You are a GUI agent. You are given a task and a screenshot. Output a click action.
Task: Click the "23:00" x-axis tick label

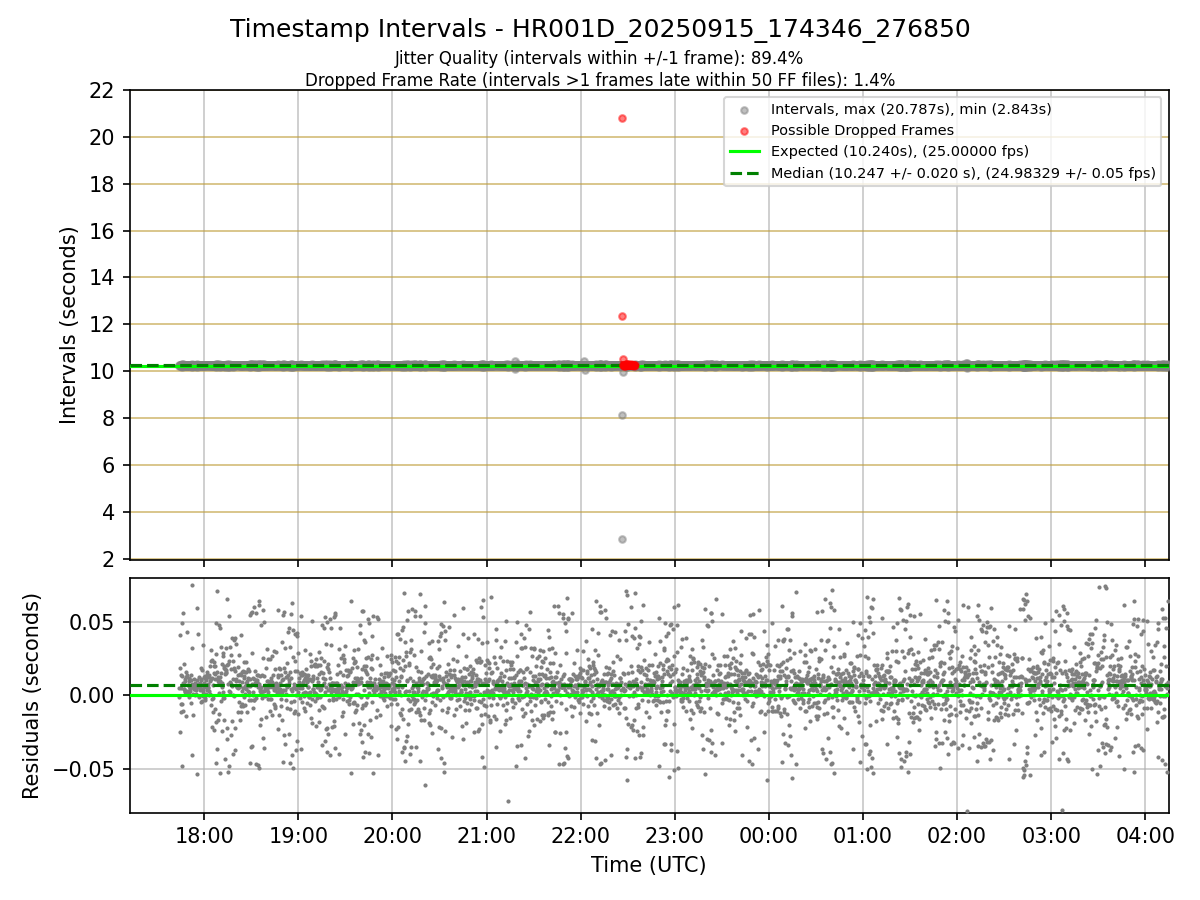(674, 834)
